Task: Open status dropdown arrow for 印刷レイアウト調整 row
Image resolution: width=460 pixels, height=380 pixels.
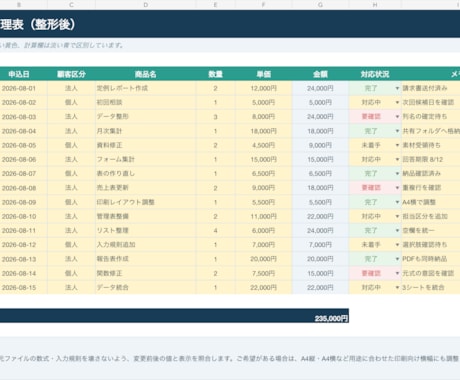Action: (x=397, y=202)
